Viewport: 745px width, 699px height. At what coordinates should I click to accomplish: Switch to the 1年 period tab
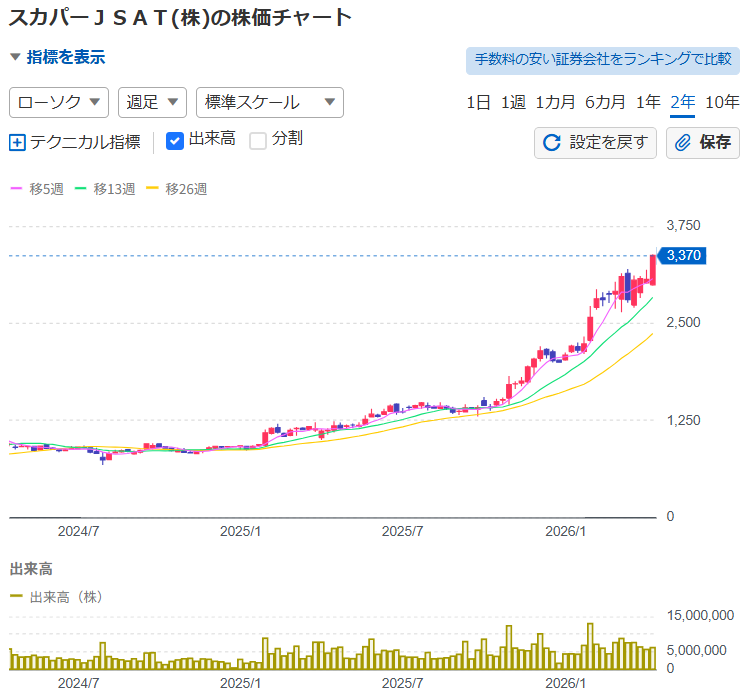[648, 102]
